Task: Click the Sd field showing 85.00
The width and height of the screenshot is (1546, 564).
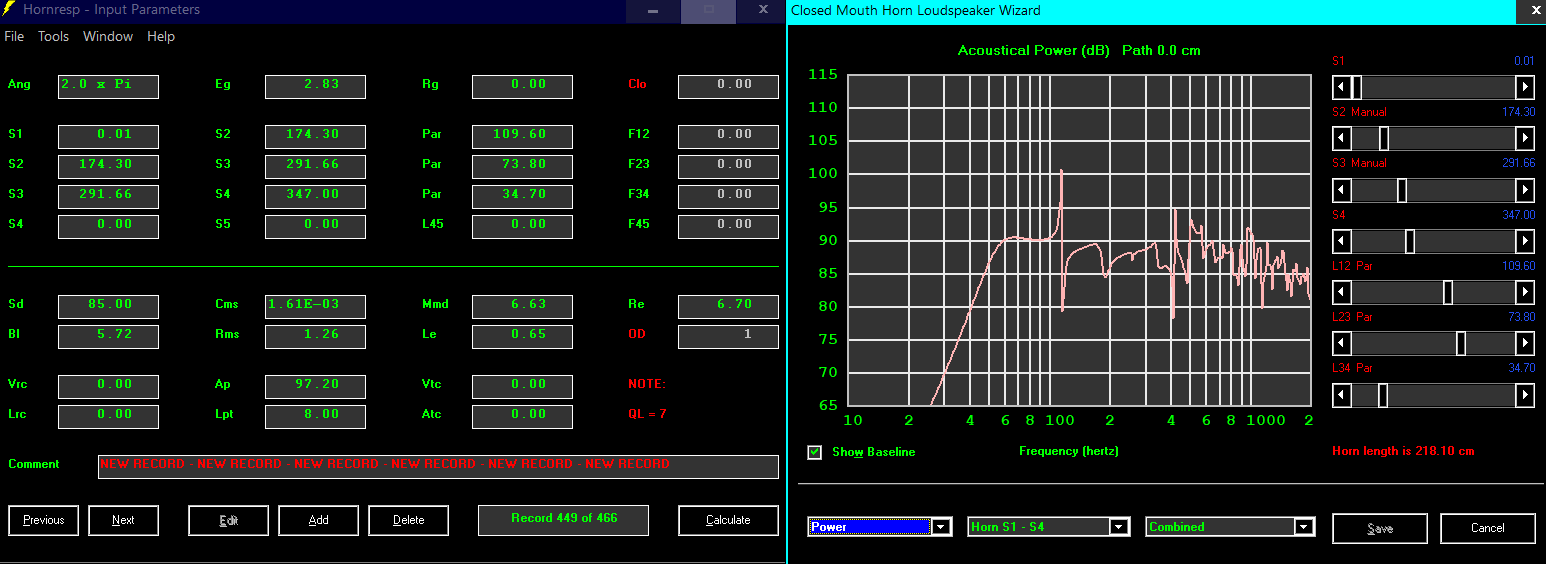Action: tap(108, 306)
